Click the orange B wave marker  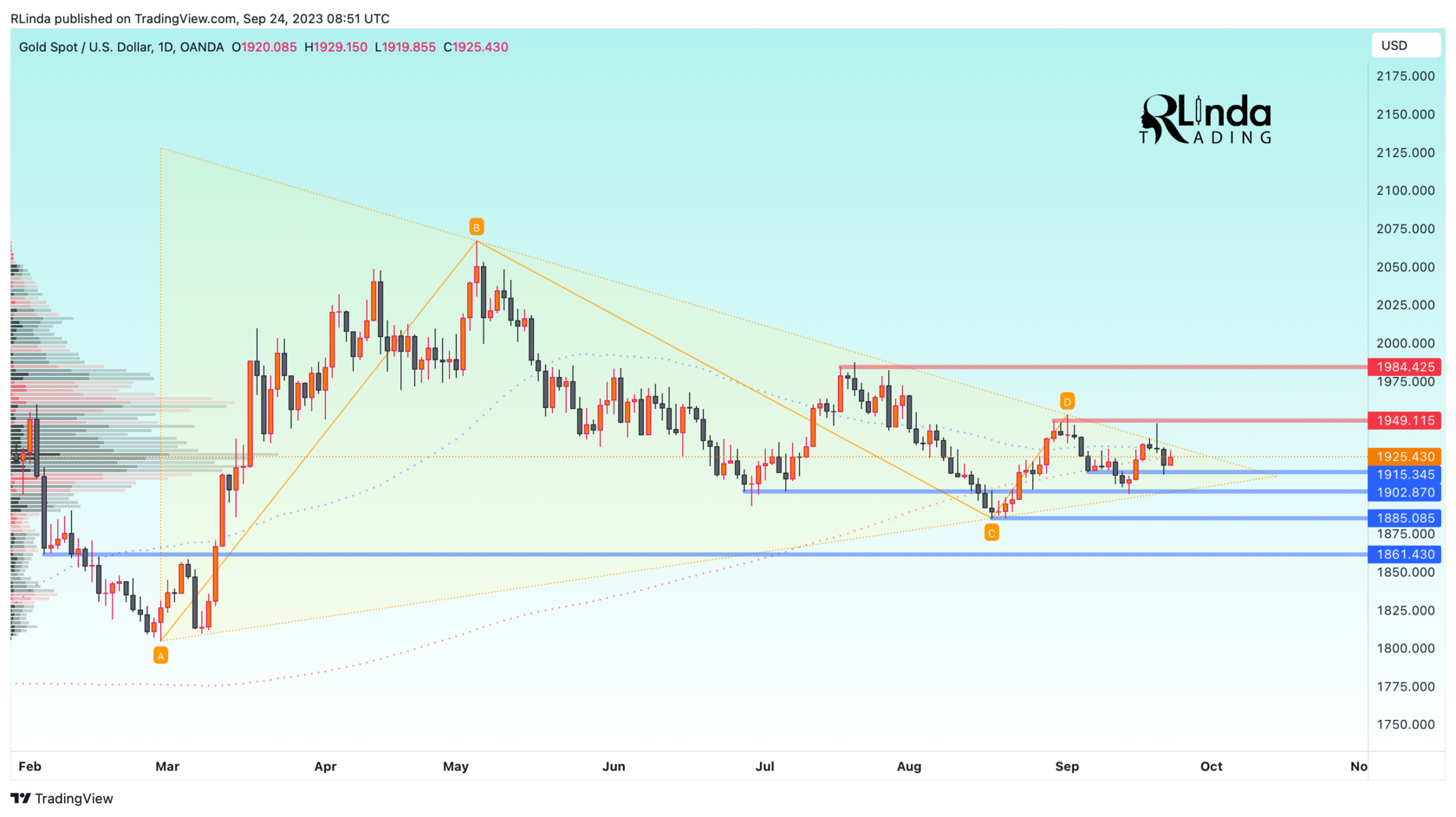[x=476, y=227]
